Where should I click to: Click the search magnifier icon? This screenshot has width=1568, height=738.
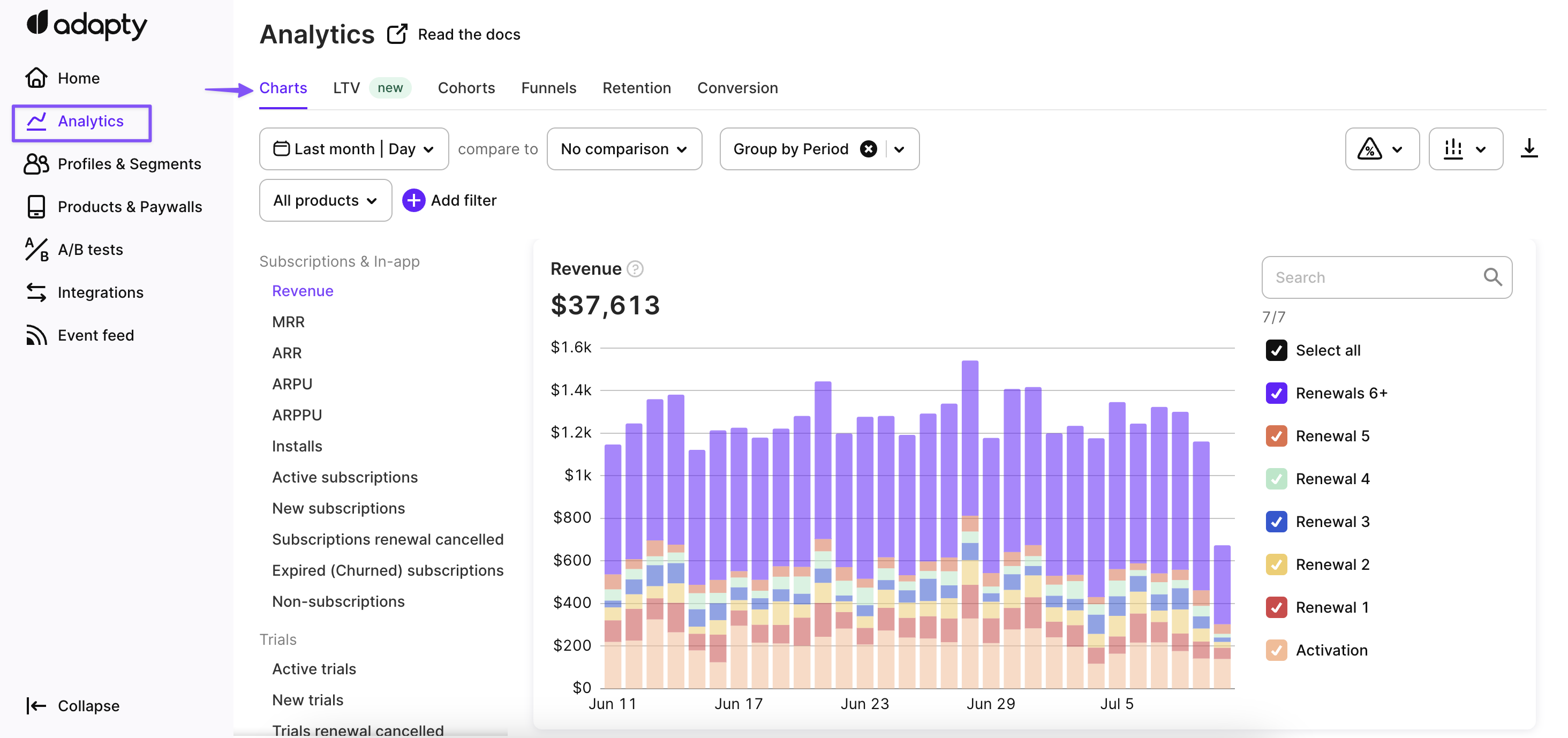click(1492, 277)
